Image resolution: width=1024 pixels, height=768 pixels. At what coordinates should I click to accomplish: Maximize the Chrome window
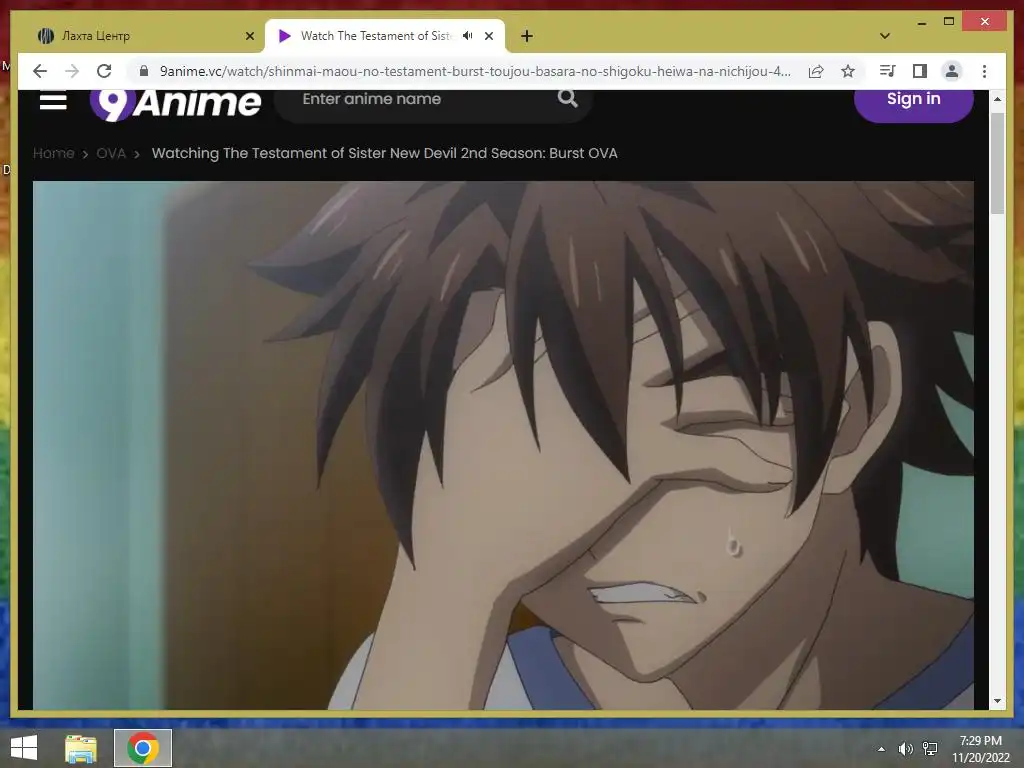(x=949, y=22)
